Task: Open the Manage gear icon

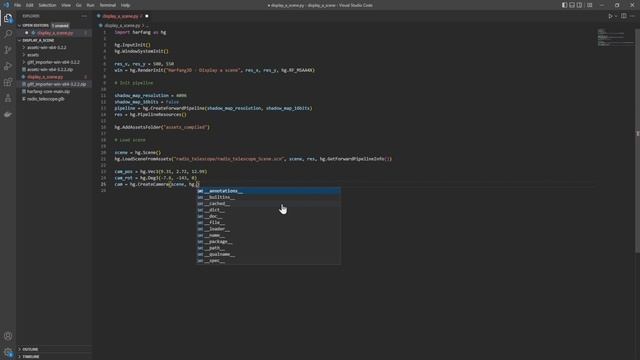Action: [x=8, y=352]
